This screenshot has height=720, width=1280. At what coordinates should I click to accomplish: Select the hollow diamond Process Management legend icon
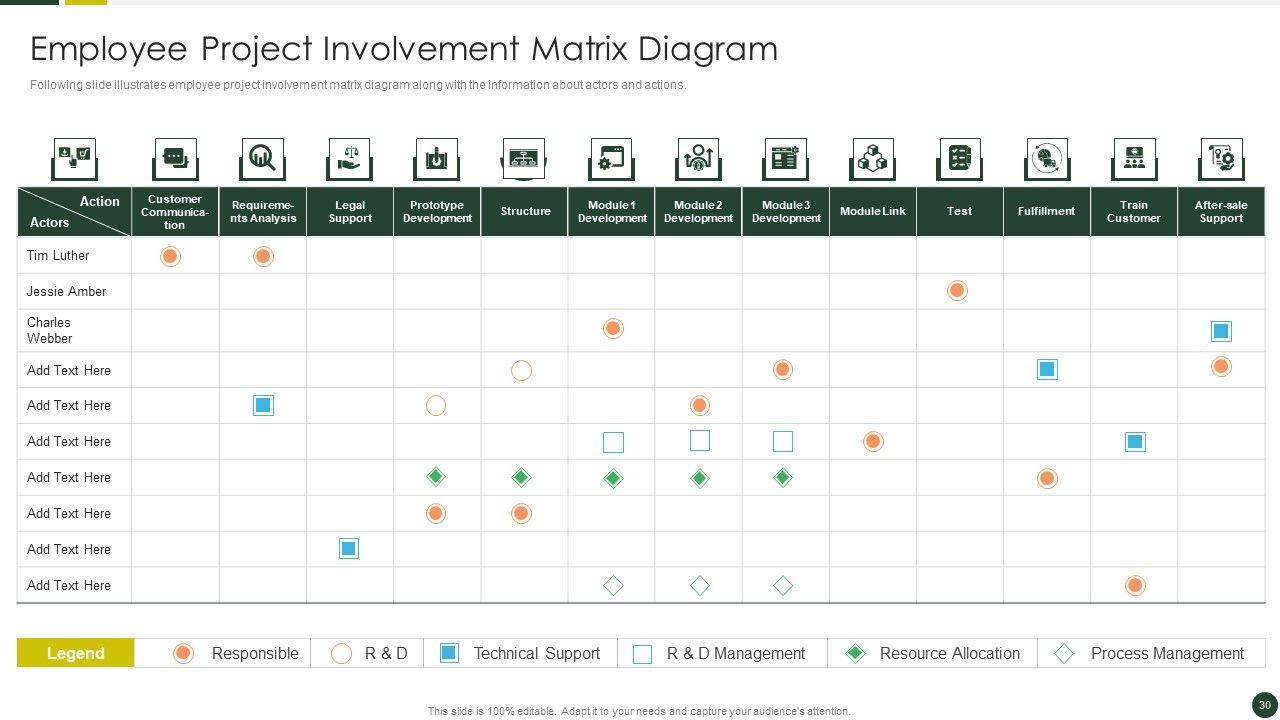(1064, 654)
